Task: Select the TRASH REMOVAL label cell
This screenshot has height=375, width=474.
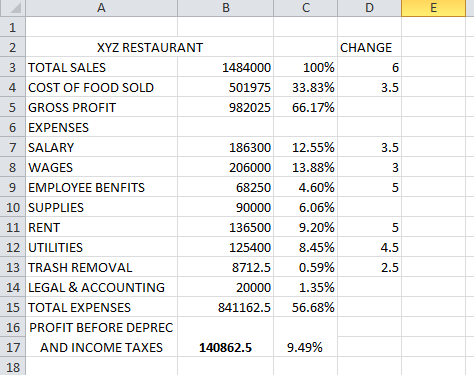Action: click(x=102, y=267)
